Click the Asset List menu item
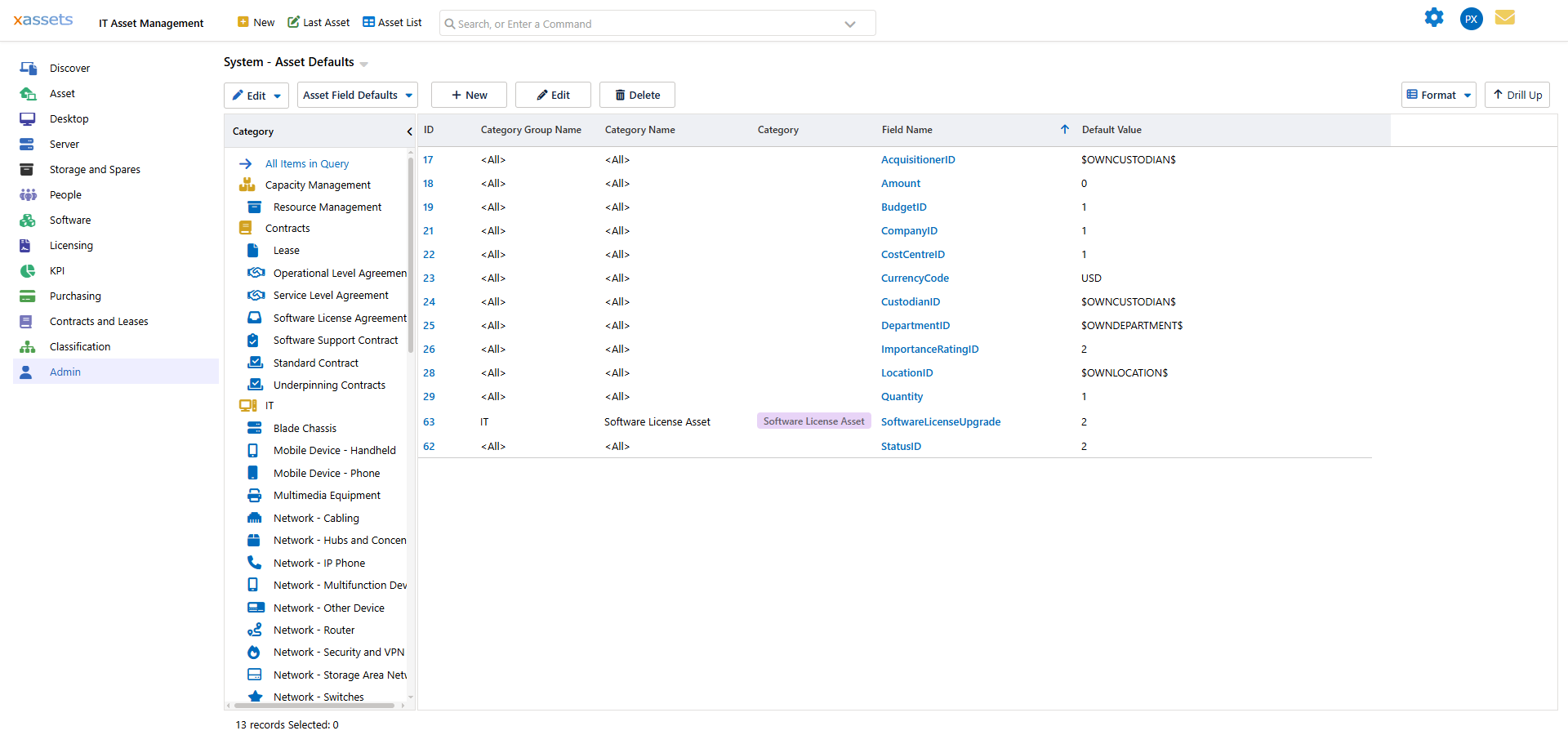The height and width of the screenshot is (744, 1568). (x=392, y=22)
